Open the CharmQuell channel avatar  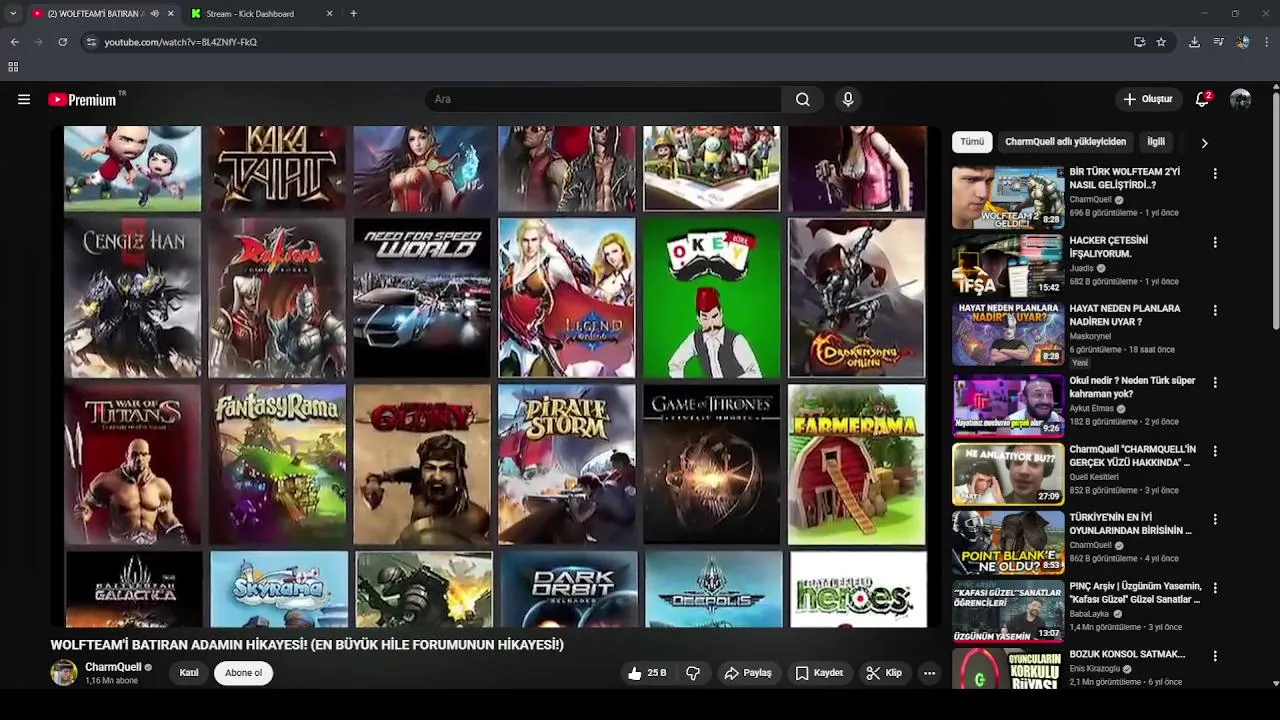(x=64, y=673)
